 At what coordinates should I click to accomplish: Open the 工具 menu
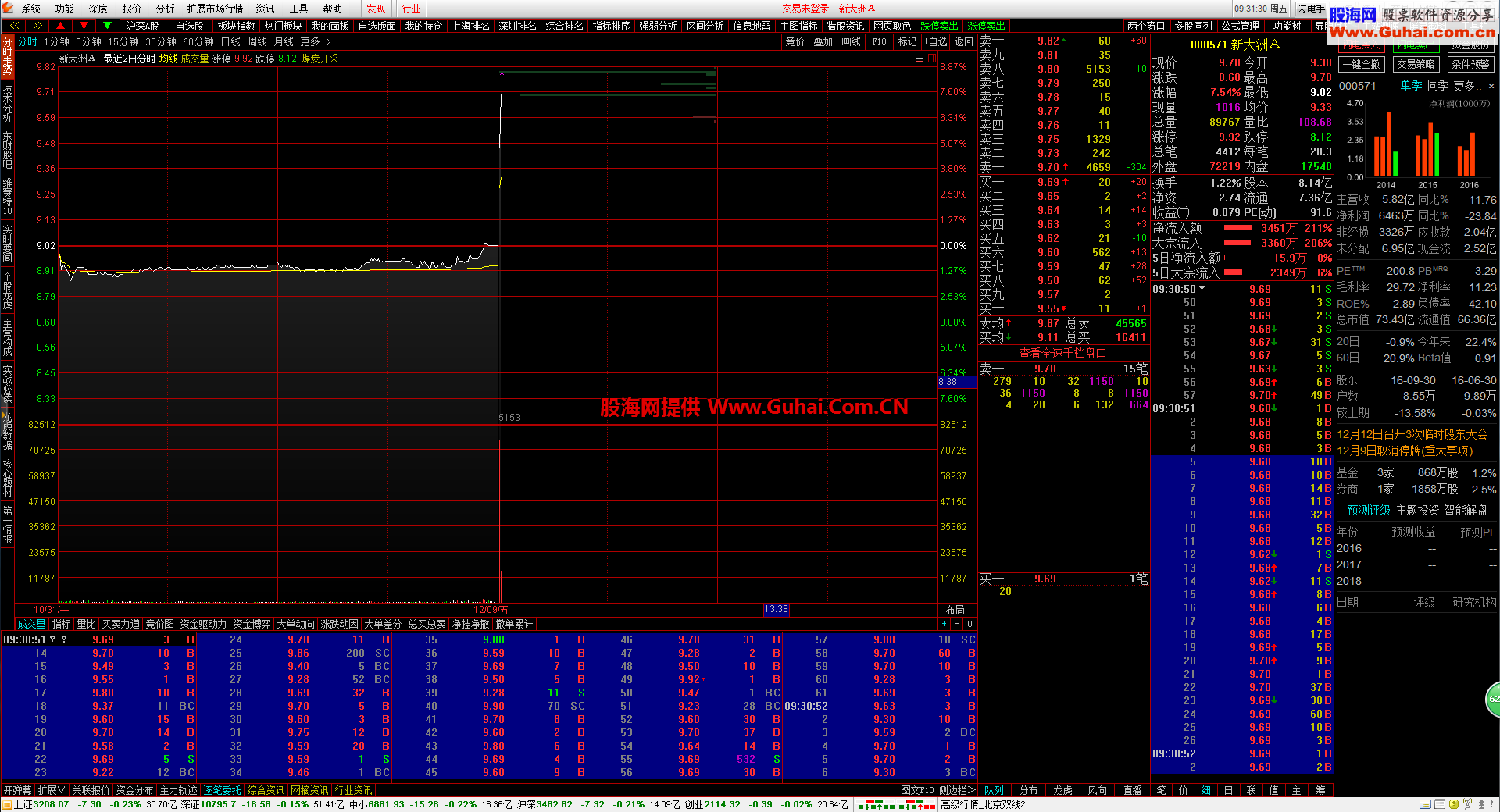[299, 9]
